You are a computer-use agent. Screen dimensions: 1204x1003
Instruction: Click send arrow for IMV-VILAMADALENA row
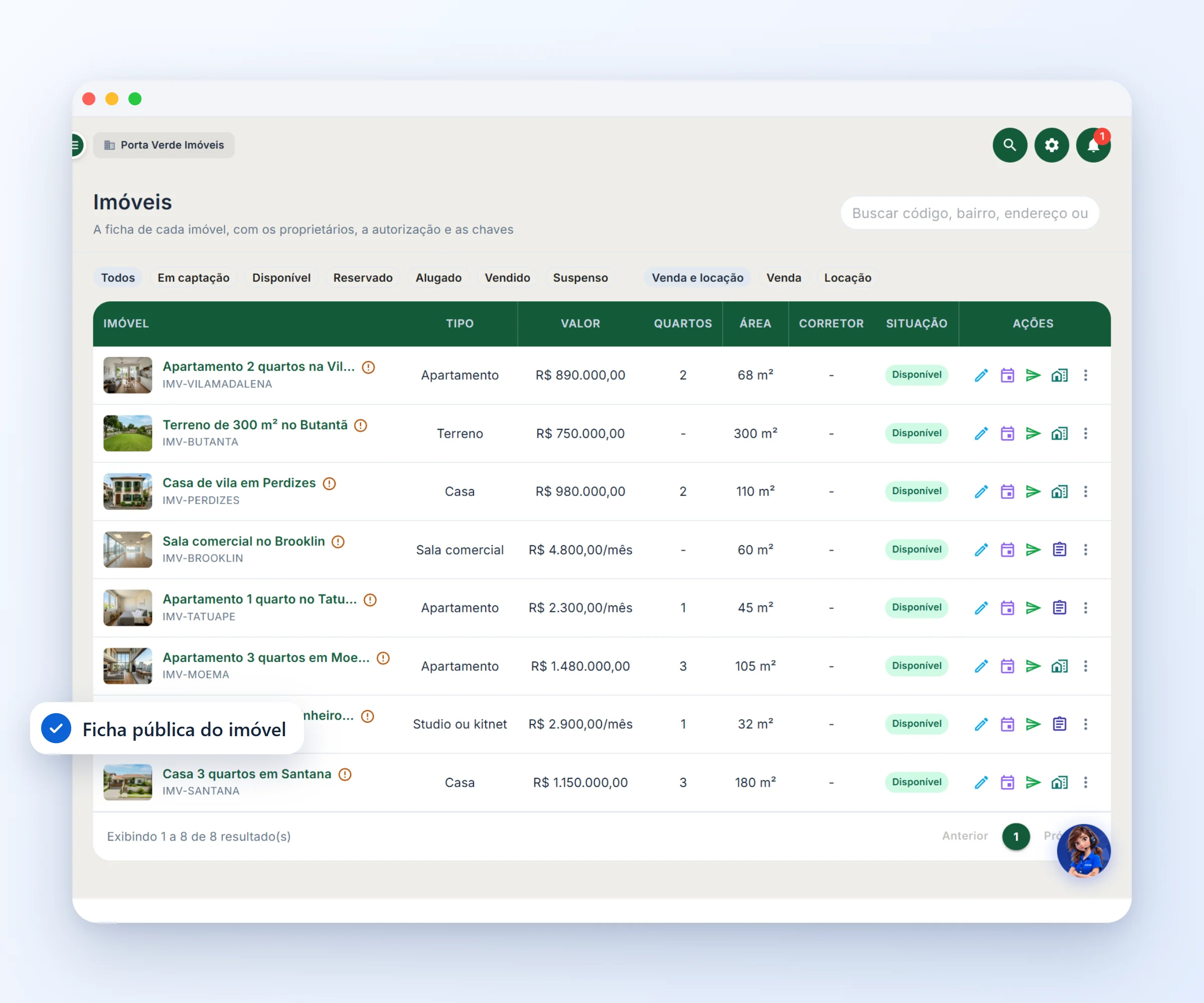[x=1032, y=376]
